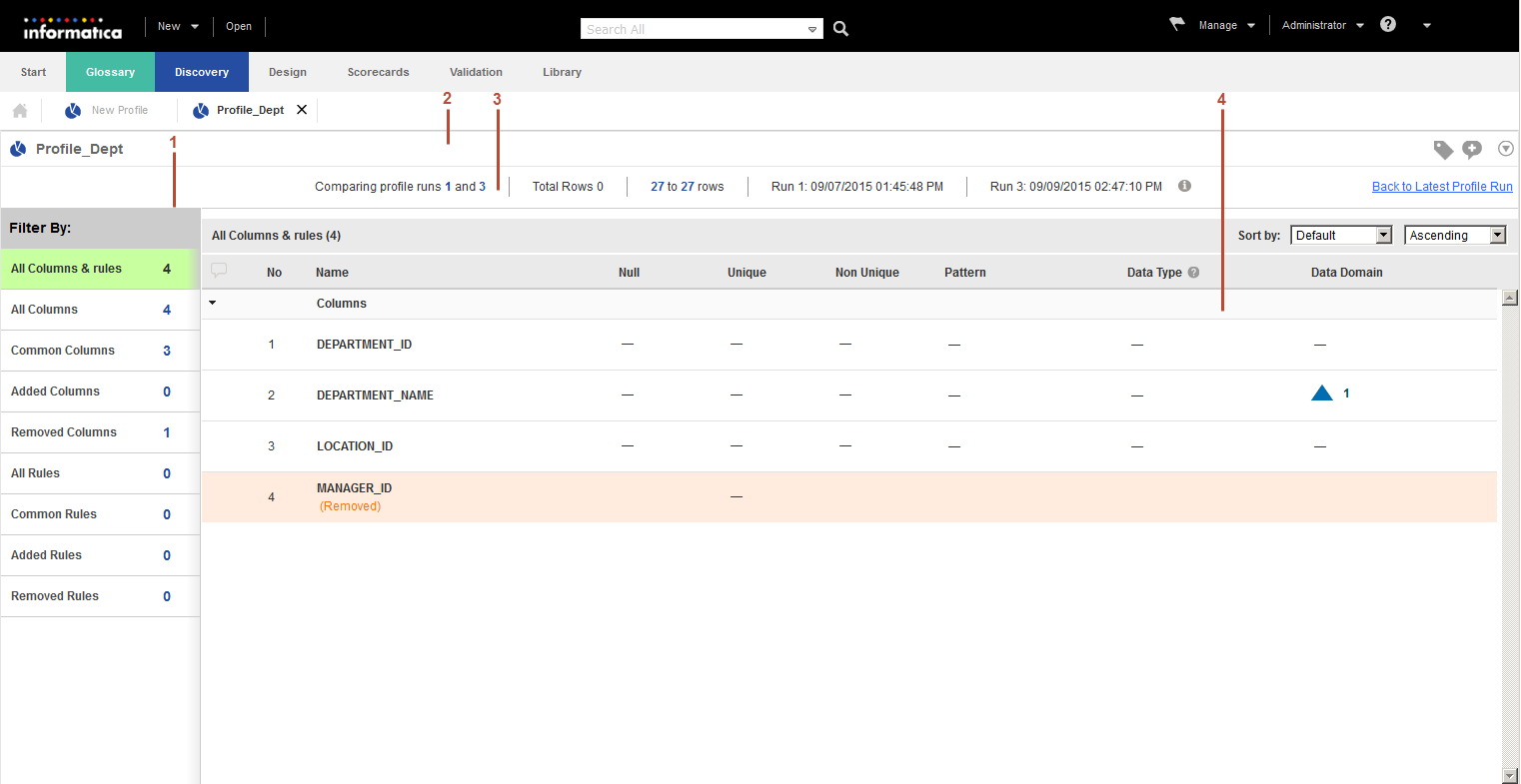Open the Sort by Default dropdown
Viewport: 1521px width, 784px height.
pos(1341,236)
